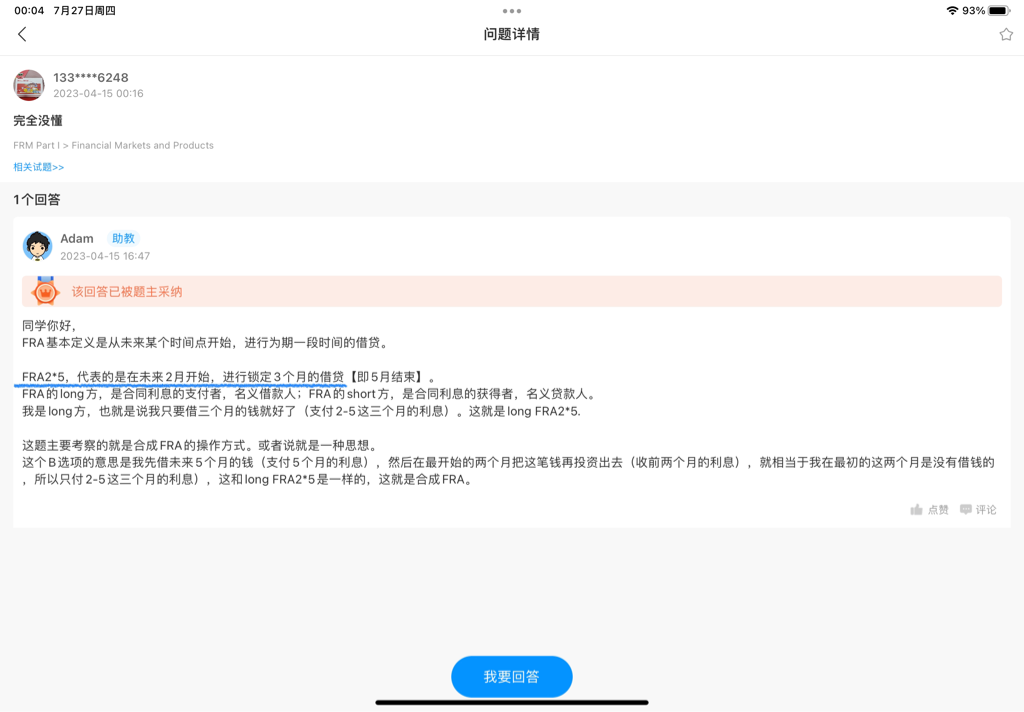Image resolution: width=1024 pixels, height=712 pixels.
Task: Open comments using the speech bubble icon
Action: (x=966, y=510)
